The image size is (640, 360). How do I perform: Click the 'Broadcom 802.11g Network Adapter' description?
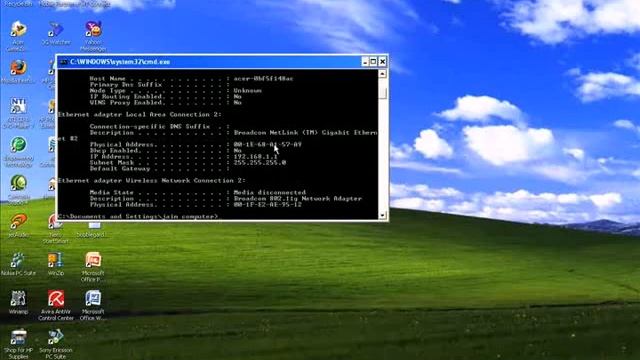tap(298, 198)
